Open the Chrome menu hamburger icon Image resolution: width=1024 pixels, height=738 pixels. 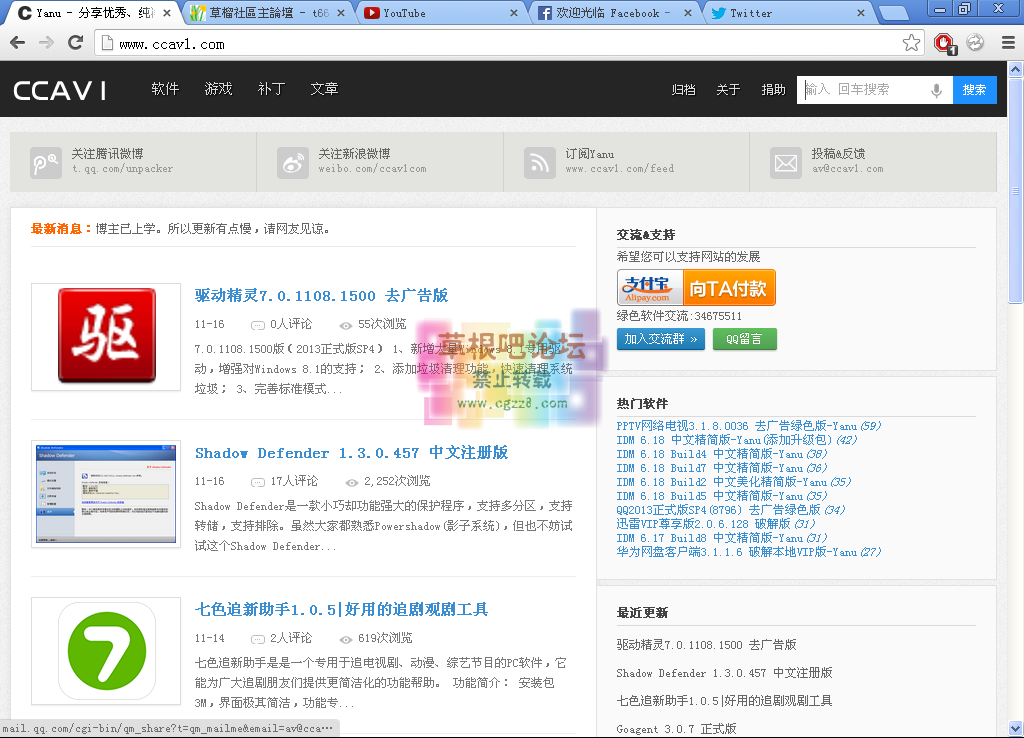click(x=1007, y=43)
